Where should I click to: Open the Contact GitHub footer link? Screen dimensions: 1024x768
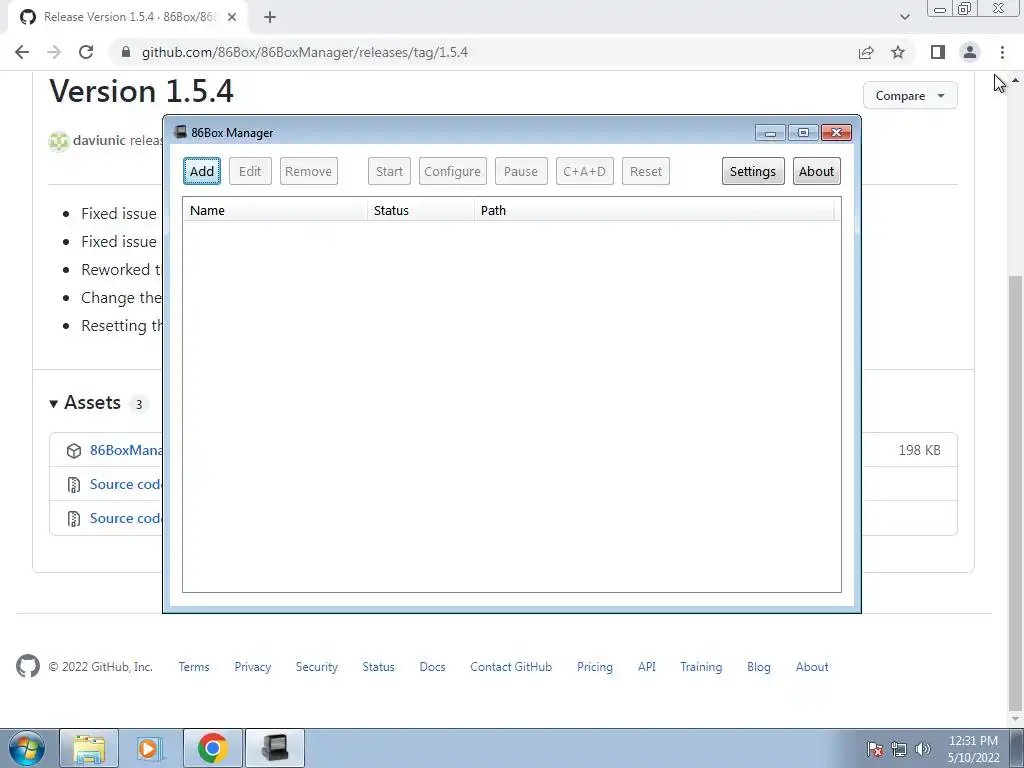(x=511, y=667)
